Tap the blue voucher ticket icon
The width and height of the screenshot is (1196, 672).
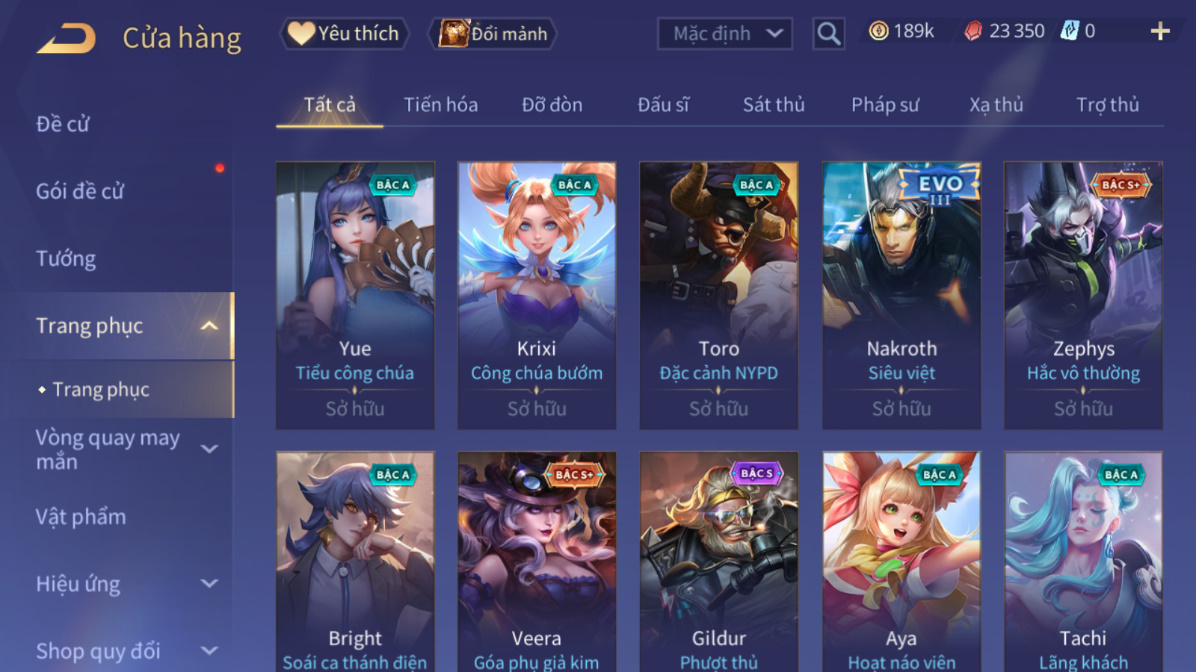point(1069,31)
